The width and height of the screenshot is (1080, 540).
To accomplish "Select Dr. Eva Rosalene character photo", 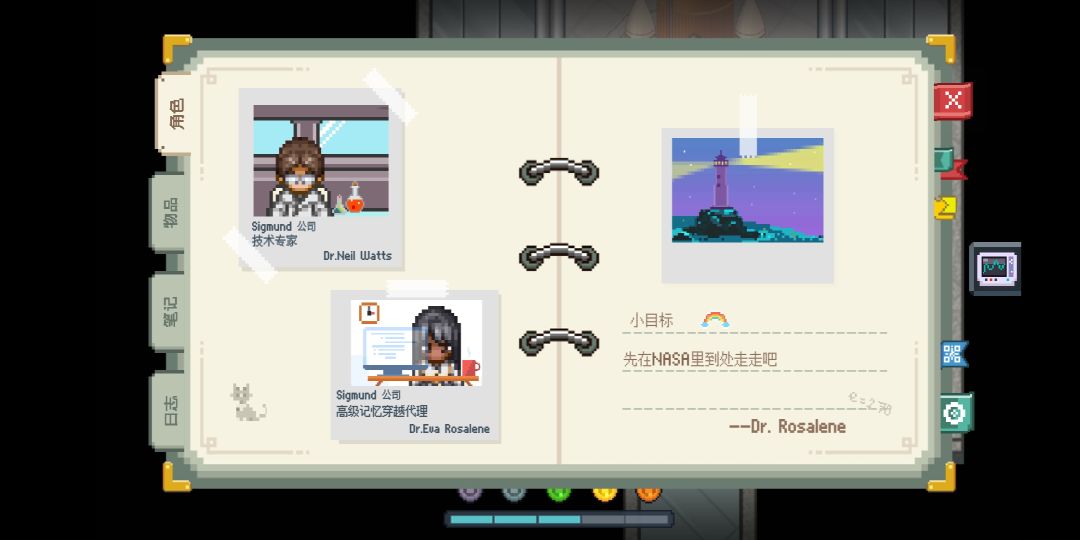I will (x=415, y=343).
